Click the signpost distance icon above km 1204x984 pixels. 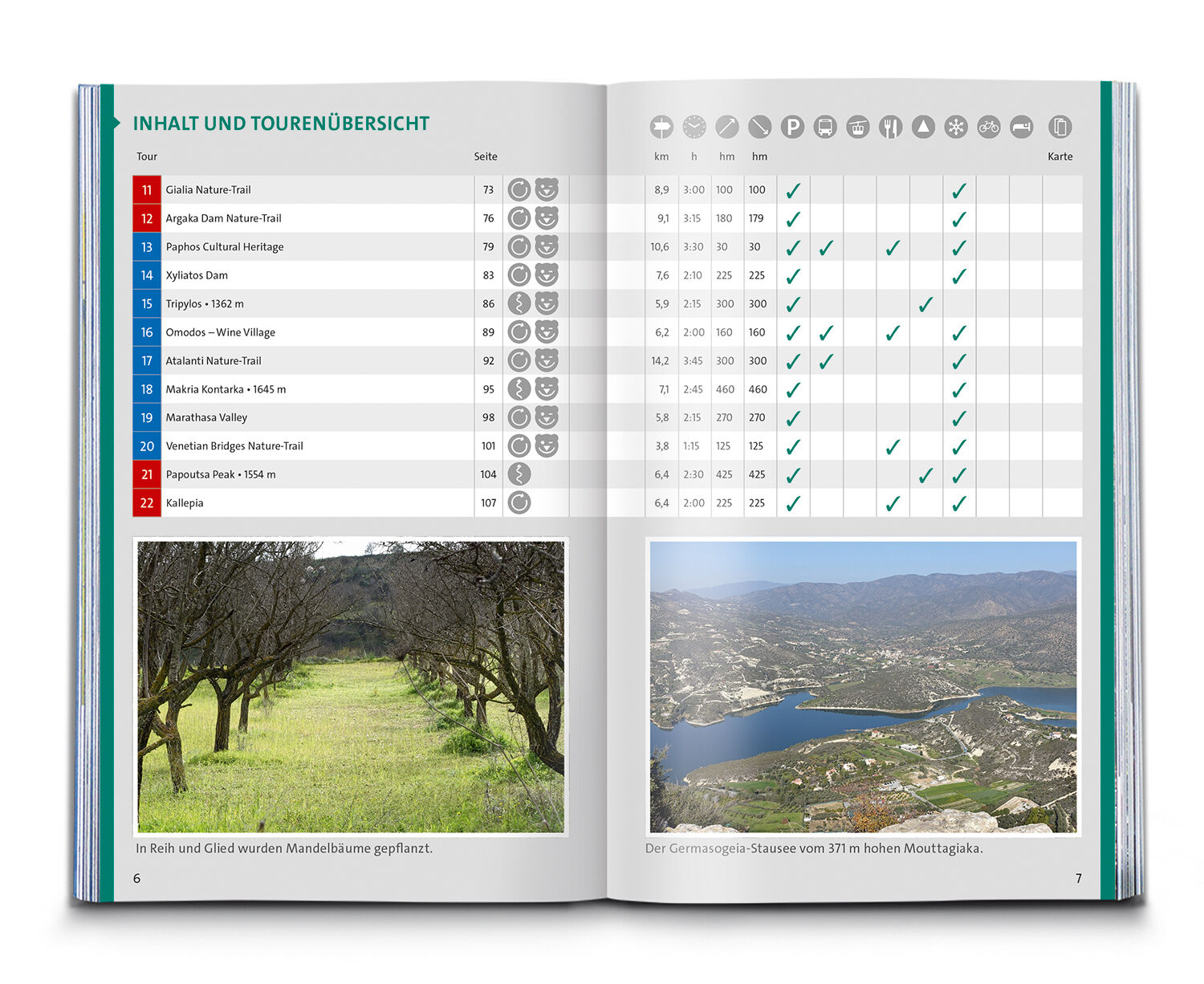point(661,127)
